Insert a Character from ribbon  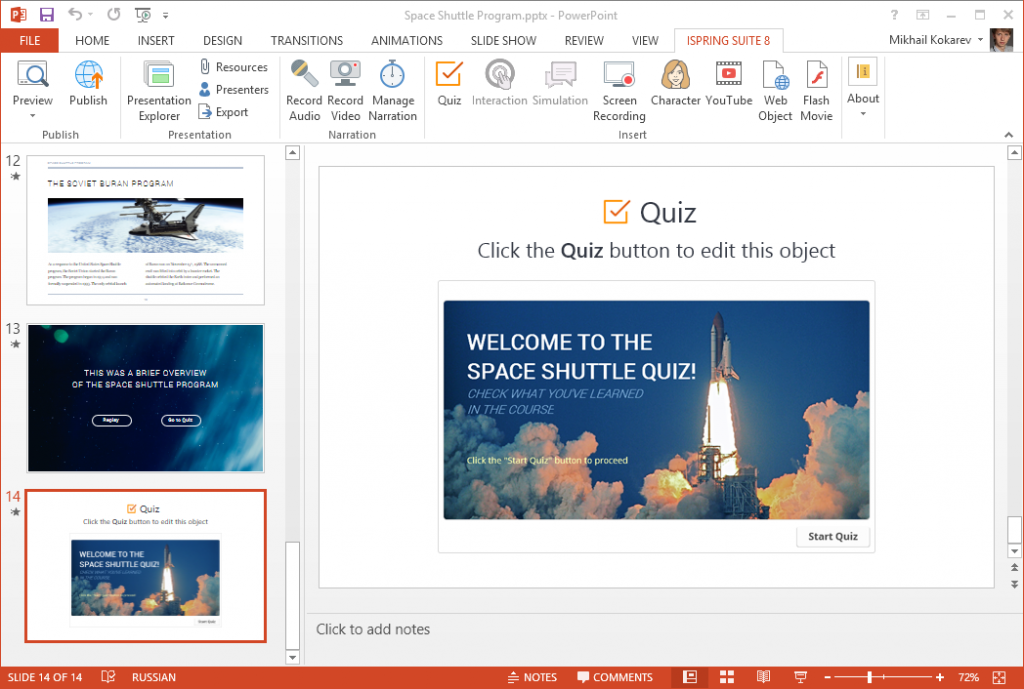675,83
